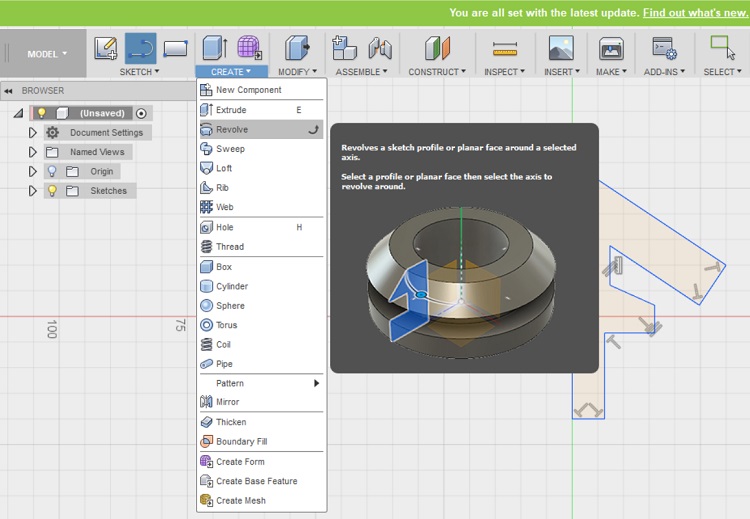Viewport: 750px width, 519px height.
Task: Click the Measure icon above Inspect
Action: 505,48
